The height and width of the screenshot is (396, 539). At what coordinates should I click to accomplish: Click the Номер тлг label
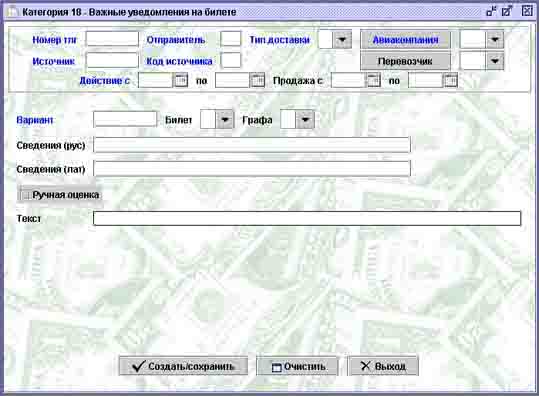click(54, 40)
